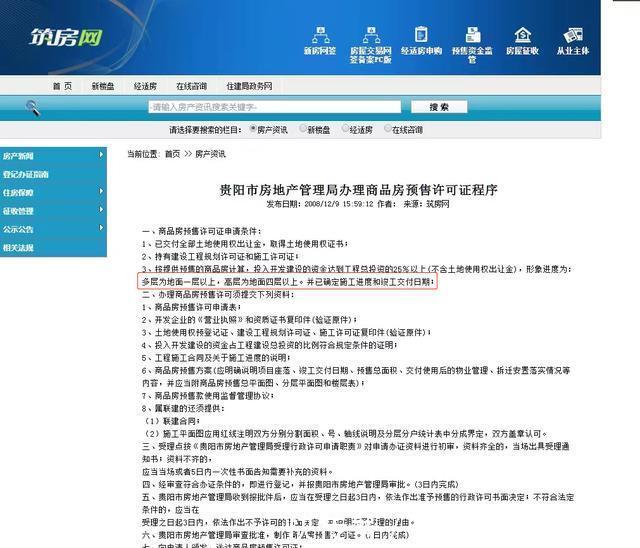
Task: Expand the 住房保障 sidebar arrow
Action: pyautogui.click(x=101, y=191)
